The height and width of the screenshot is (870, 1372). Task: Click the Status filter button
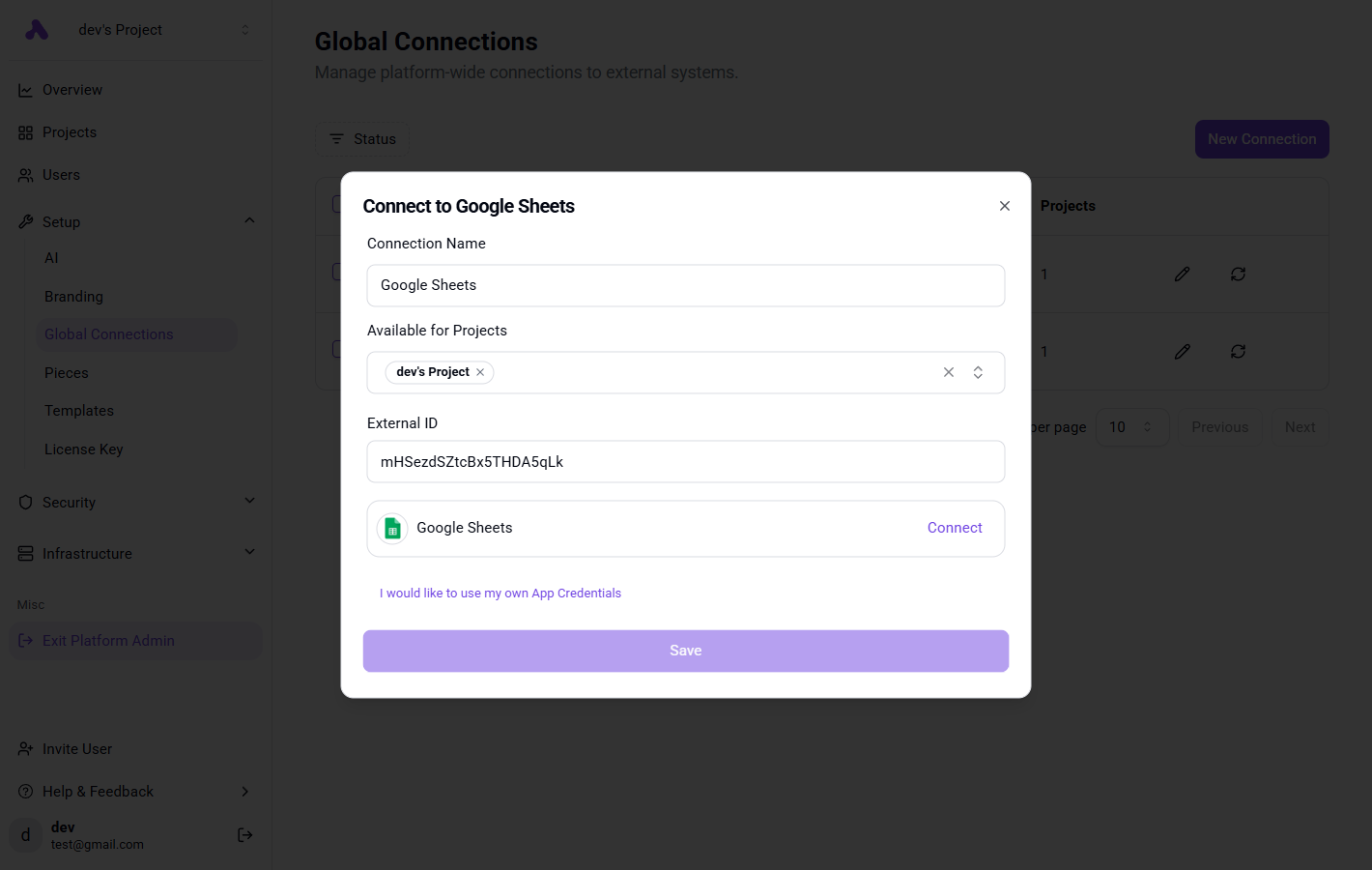pos(362,139)
